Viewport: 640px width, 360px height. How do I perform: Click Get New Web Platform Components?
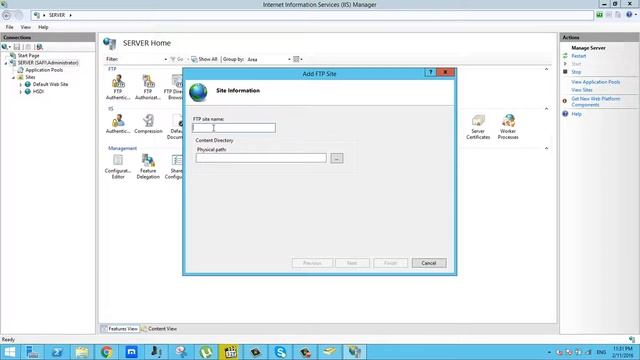click(x=596, y=102)
